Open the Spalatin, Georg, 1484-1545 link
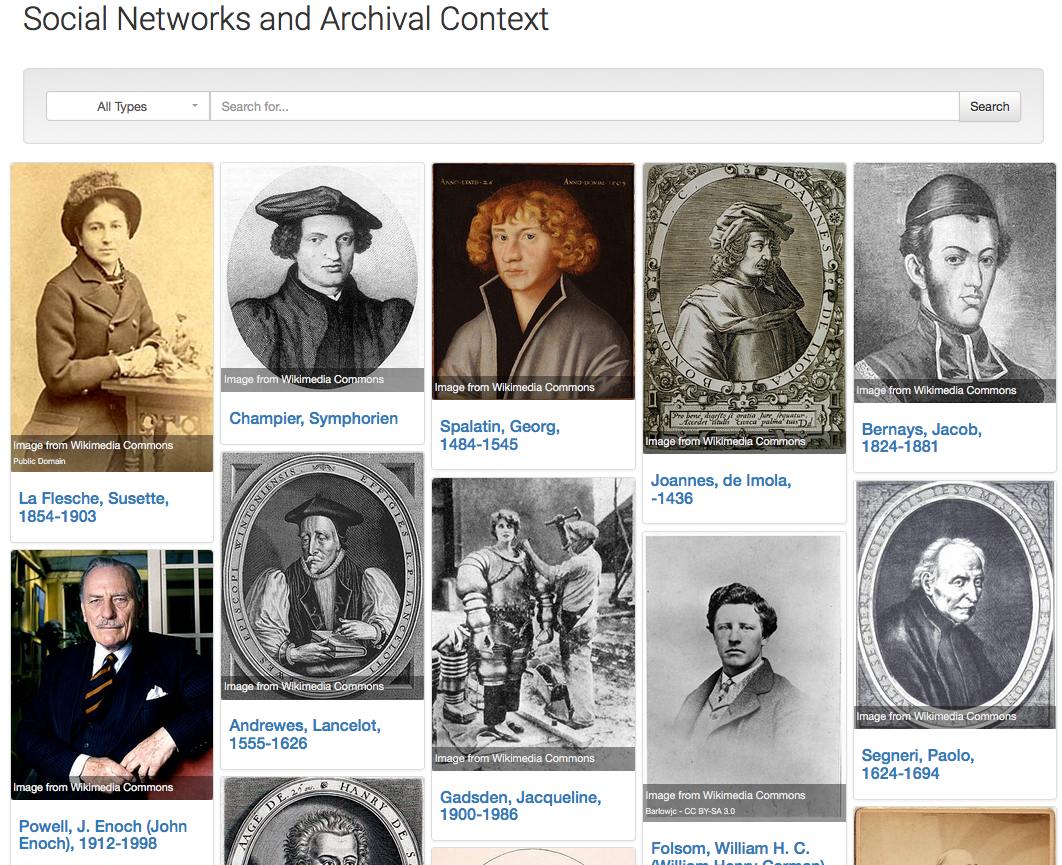Image resolution: width=1062 pixels, height=865 pixels. tap(500, 436)
